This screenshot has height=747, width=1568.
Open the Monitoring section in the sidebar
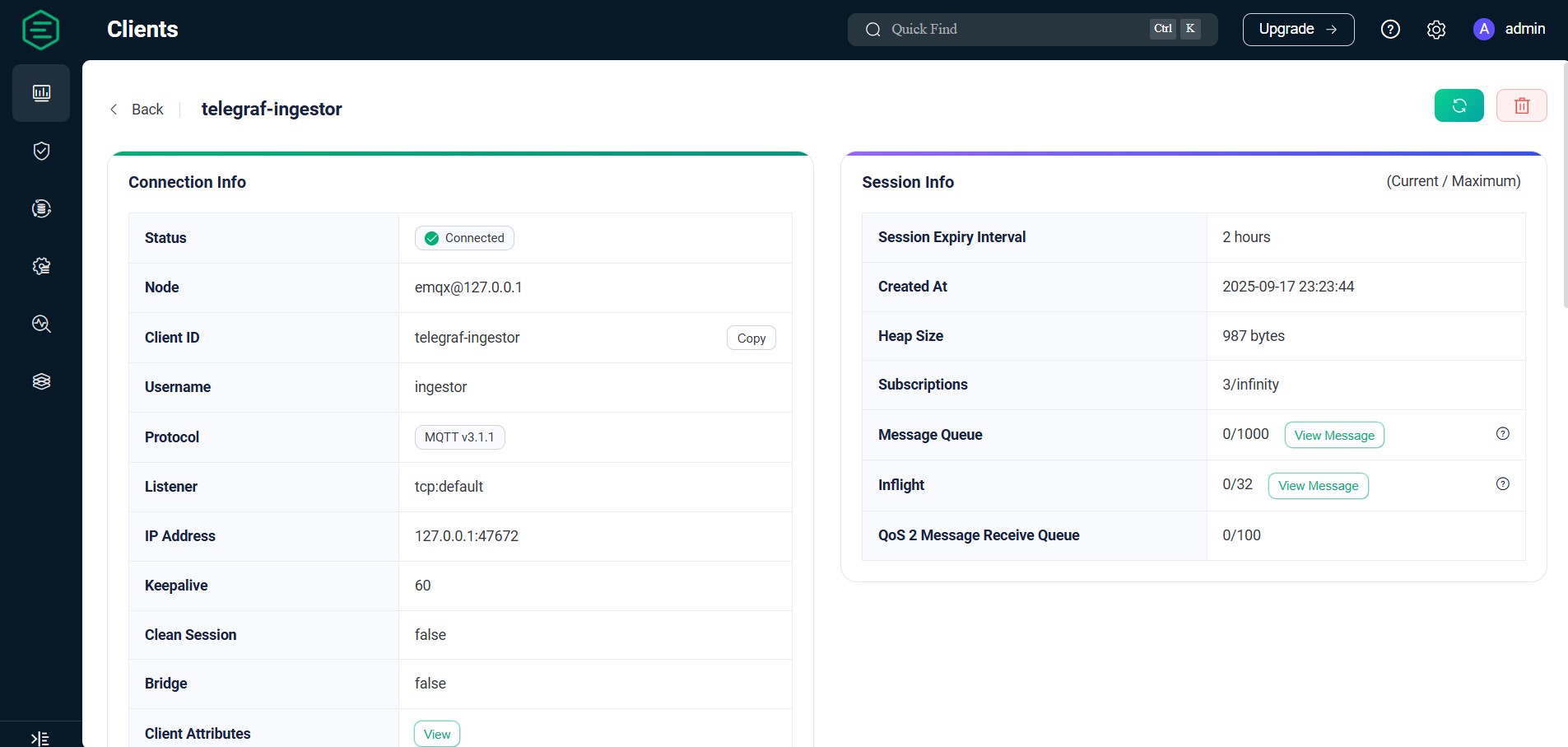pos(40,92)
